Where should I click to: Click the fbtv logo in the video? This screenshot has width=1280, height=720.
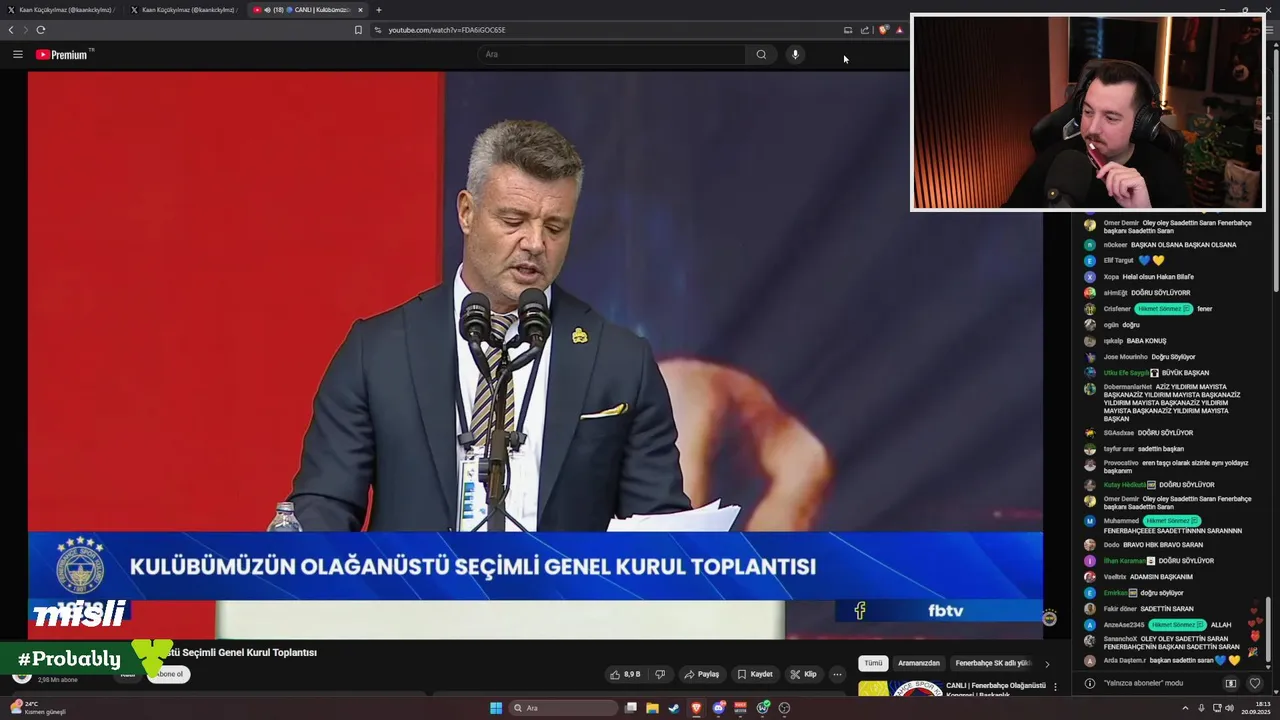tap(945, 610)
